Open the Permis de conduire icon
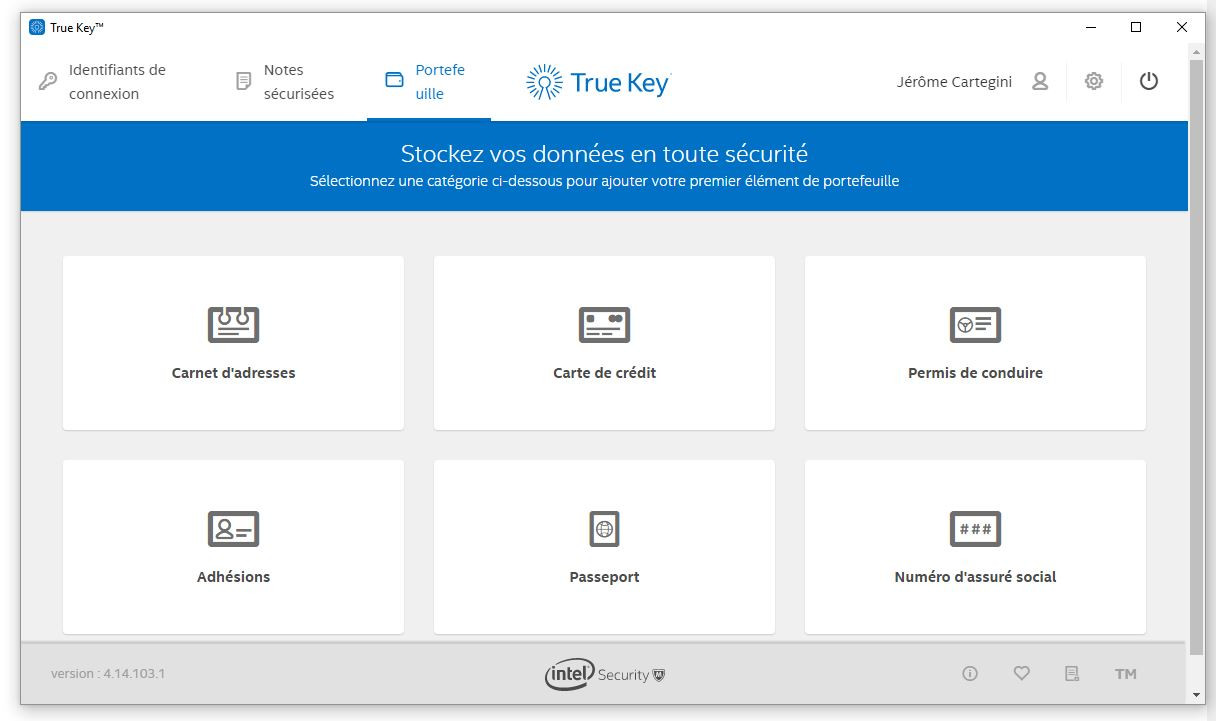The height and width of the screenshot is (721, 1216). tap(975, 324)
